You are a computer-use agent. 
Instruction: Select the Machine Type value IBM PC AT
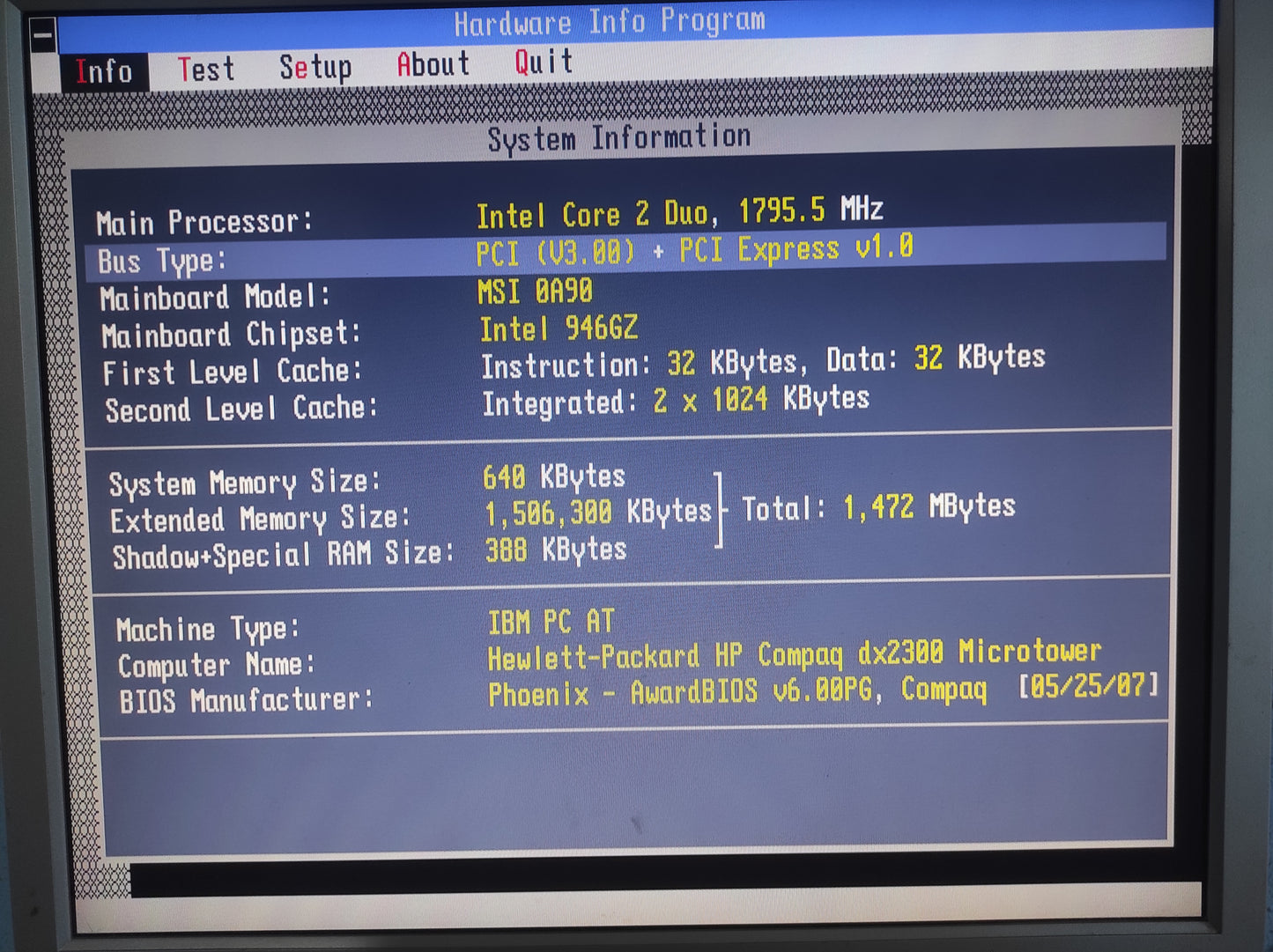tap(551, 622)
